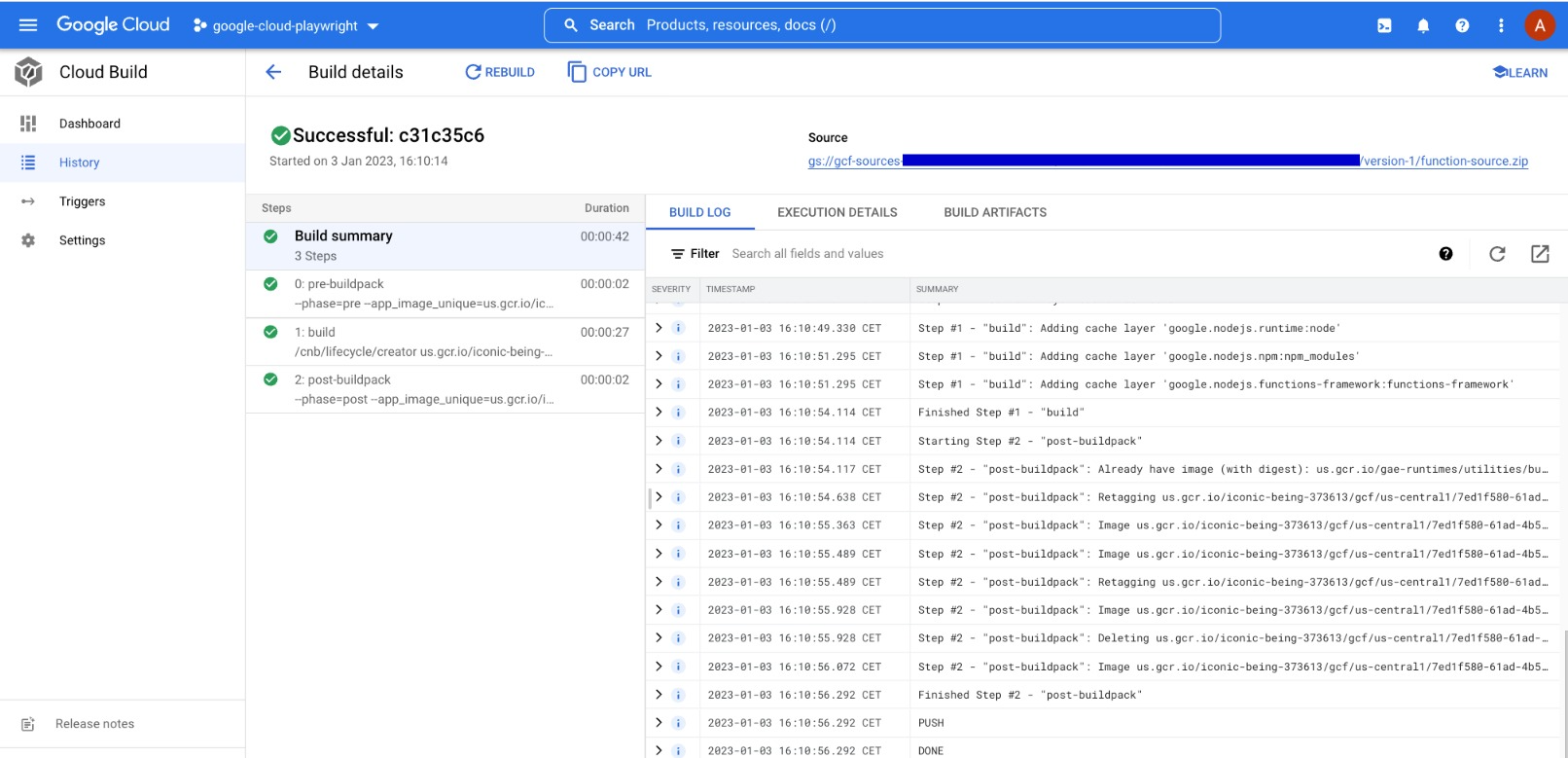Expand the Deleting us.gcr.io log row
1568x758 pixels.
click(659, 638)
